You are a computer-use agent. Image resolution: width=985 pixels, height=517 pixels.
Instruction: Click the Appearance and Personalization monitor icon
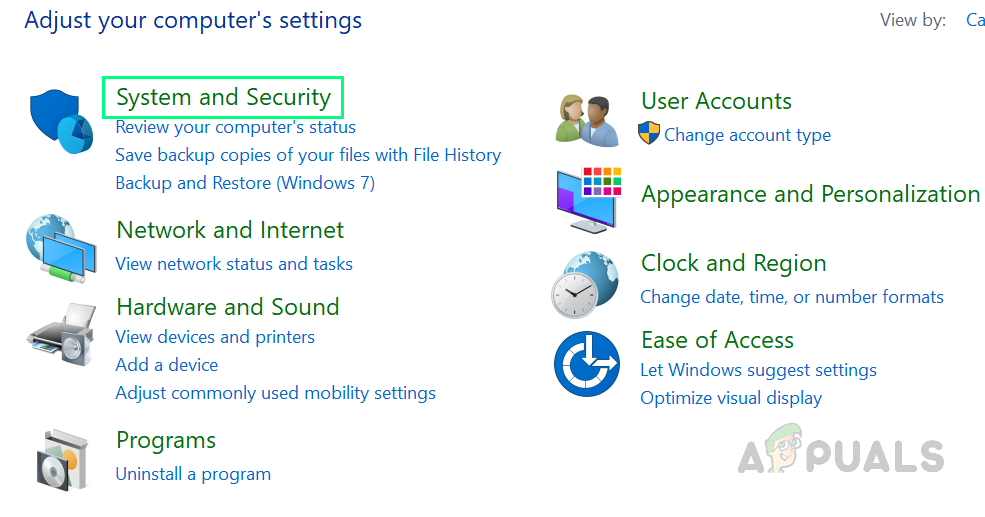click(588, 197)
